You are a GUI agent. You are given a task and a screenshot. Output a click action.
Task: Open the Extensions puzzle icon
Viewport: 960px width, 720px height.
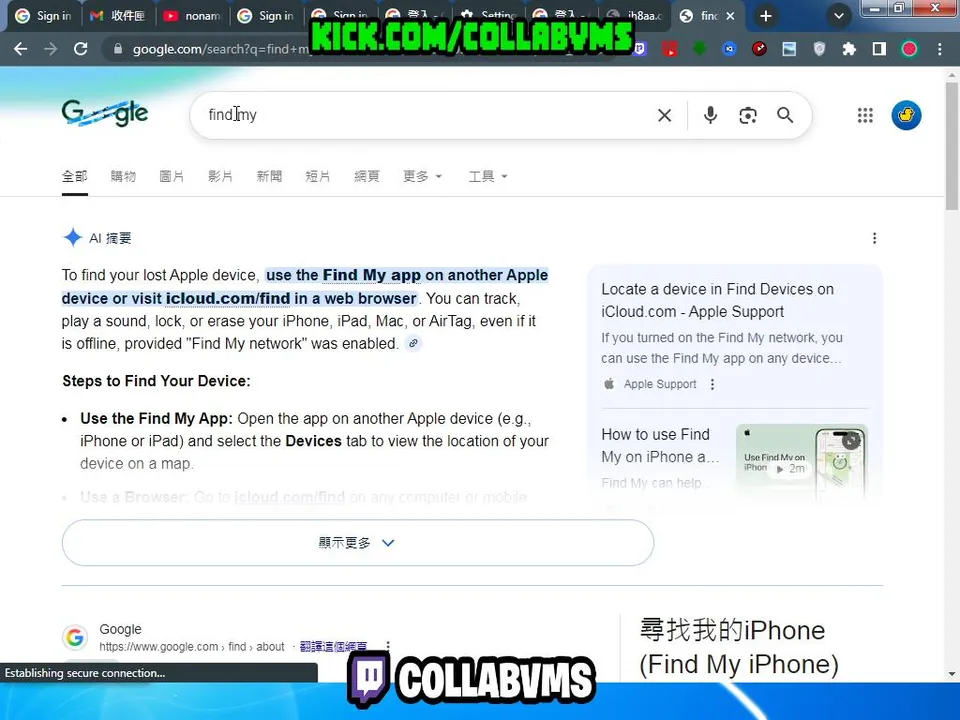click(x=849, y=49)
